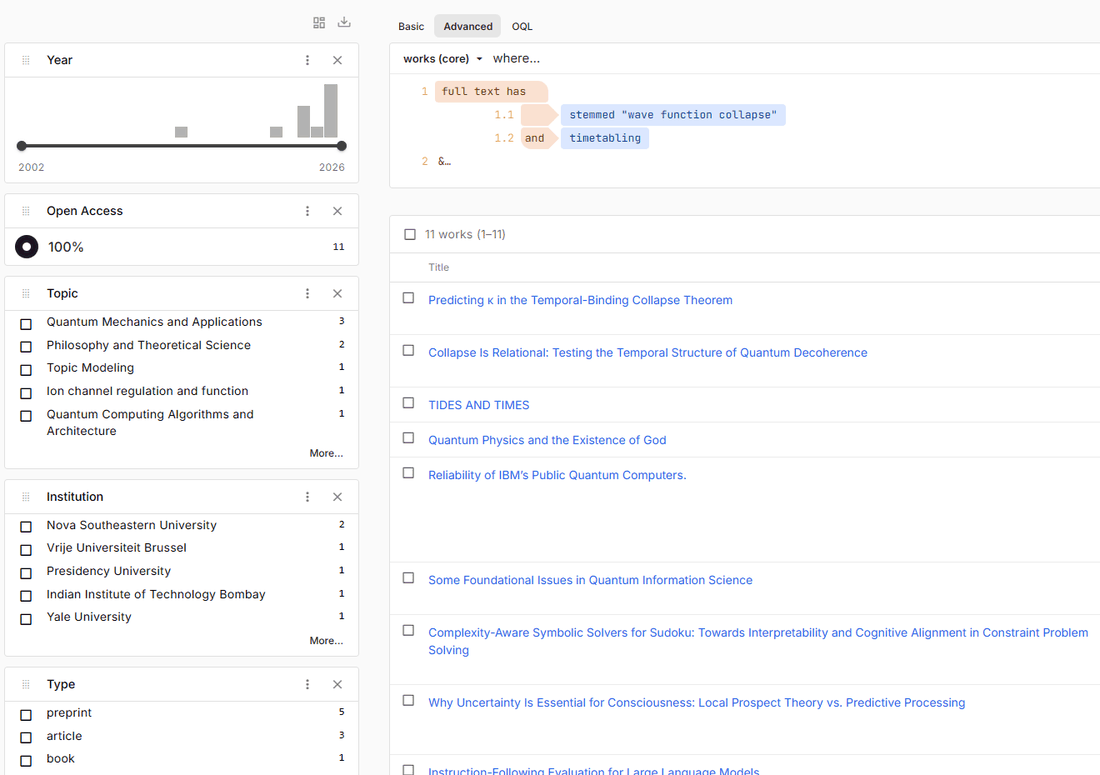The width and height of the screenshot is (1100, 775).
Task: Select all 11 works checkbox
Action: point(410,234)
